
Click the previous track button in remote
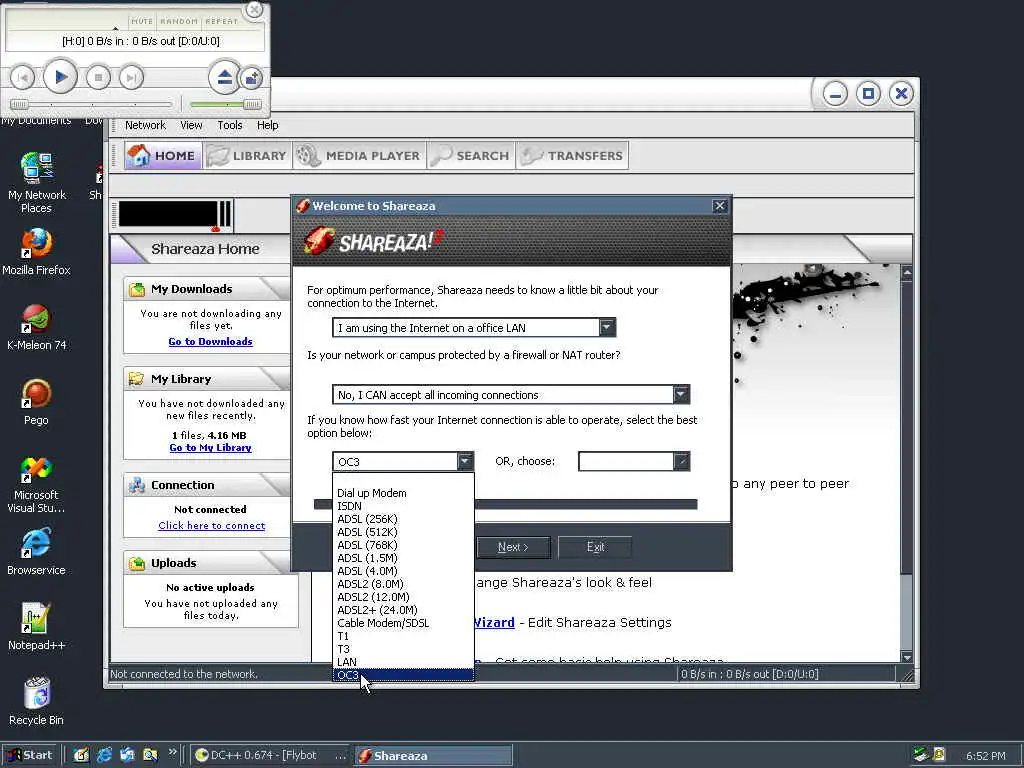[22, 78]
